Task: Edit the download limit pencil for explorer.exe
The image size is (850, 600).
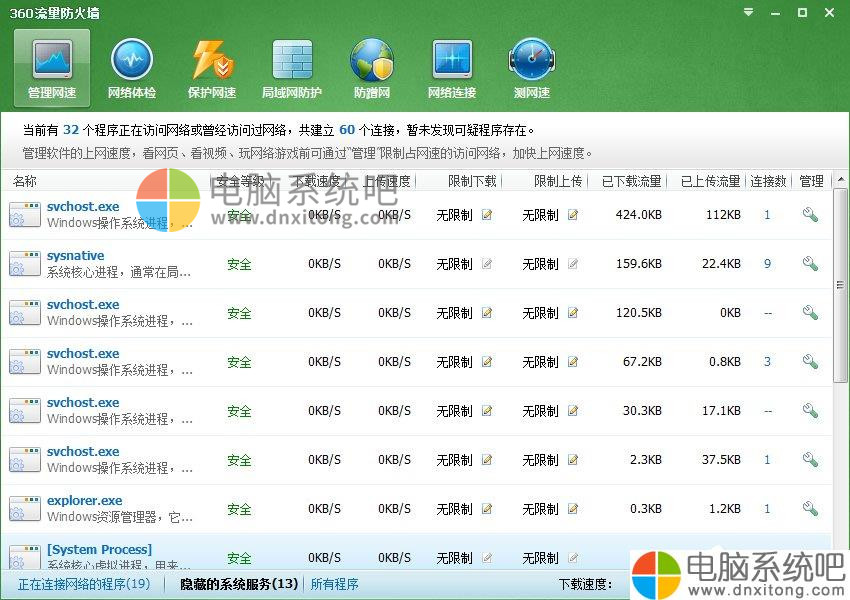Action: pos(487,508)
